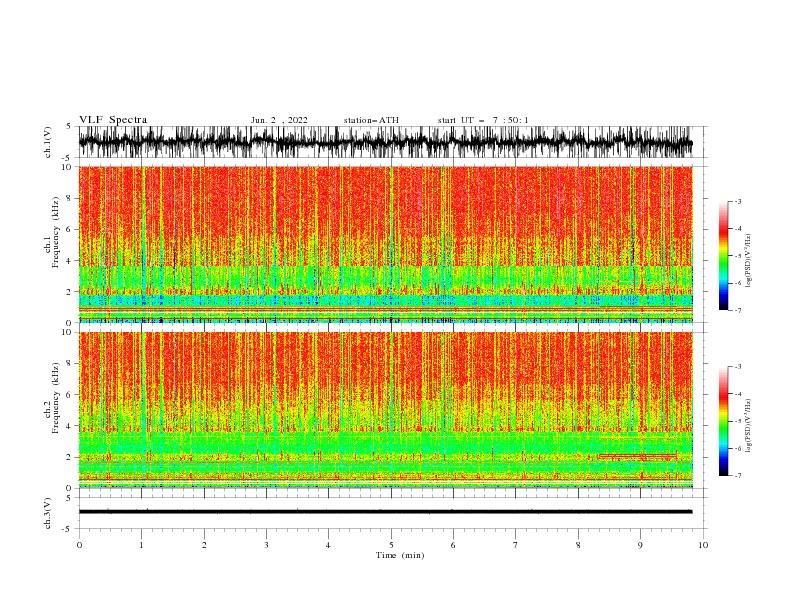Click time axis tick label "1"
The height and width of the screenshot is (612, 792).
(141, 545)
